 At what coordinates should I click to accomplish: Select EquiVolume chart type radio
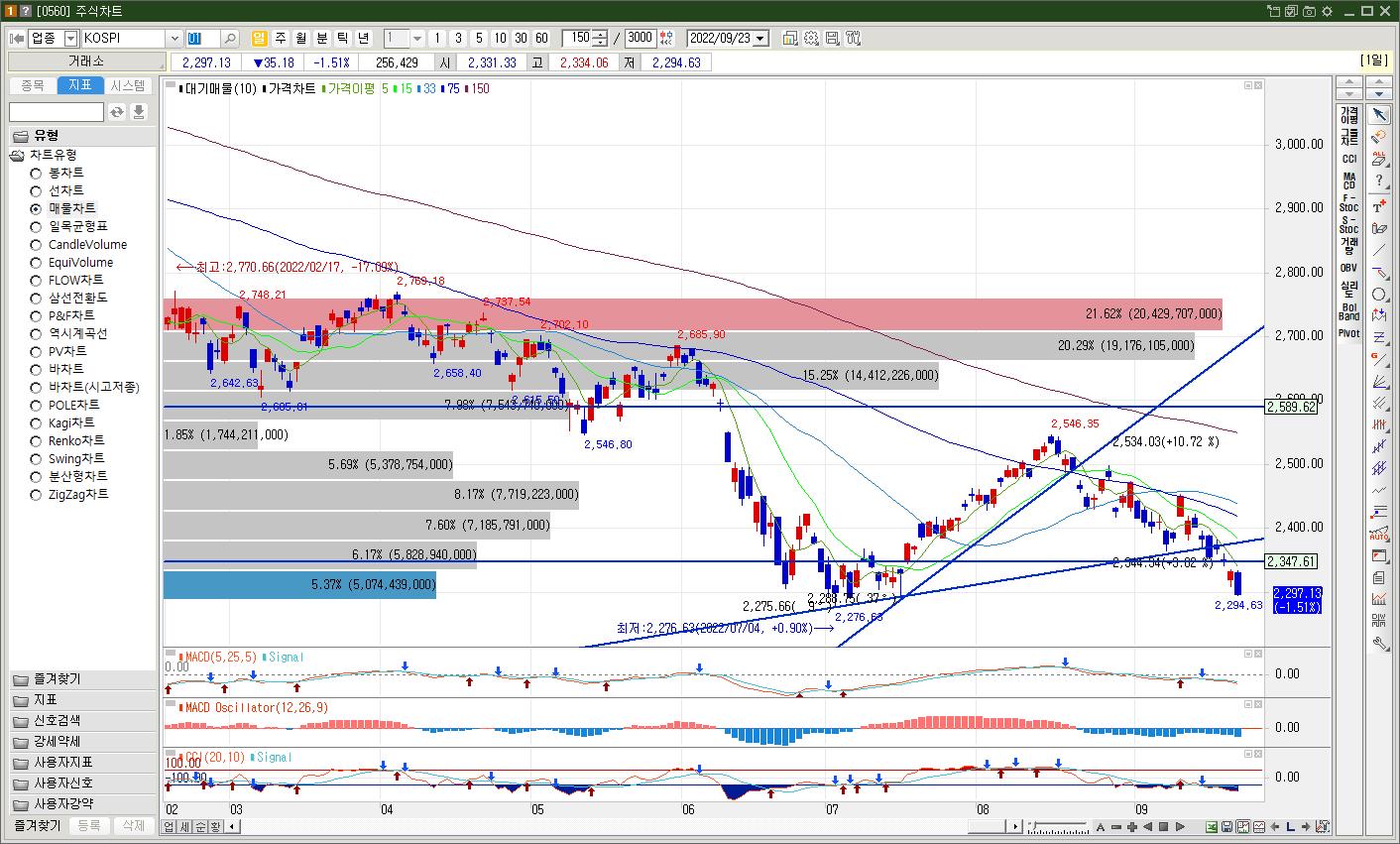pyautogui.click(x=36, y=262)
